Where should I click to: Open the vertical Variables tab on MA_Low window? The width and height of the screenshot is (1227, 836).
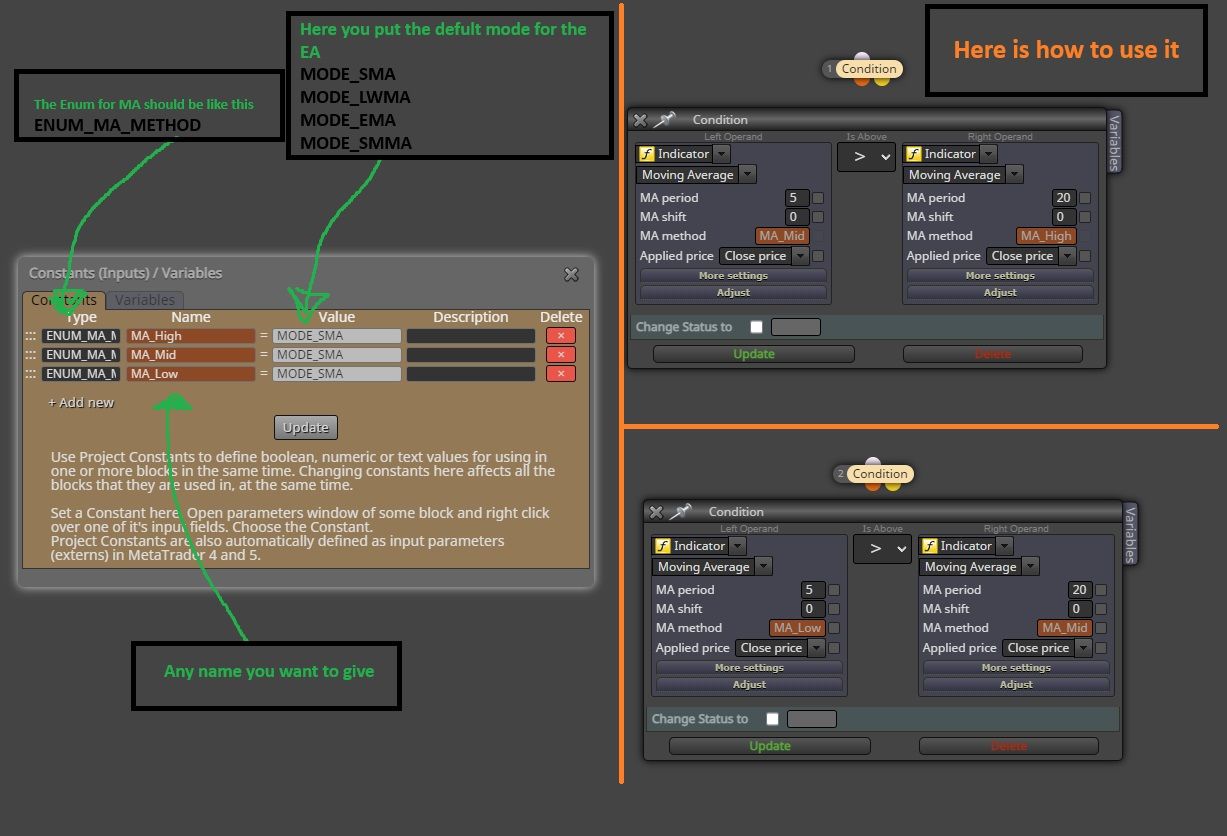tap(1131, 533)
